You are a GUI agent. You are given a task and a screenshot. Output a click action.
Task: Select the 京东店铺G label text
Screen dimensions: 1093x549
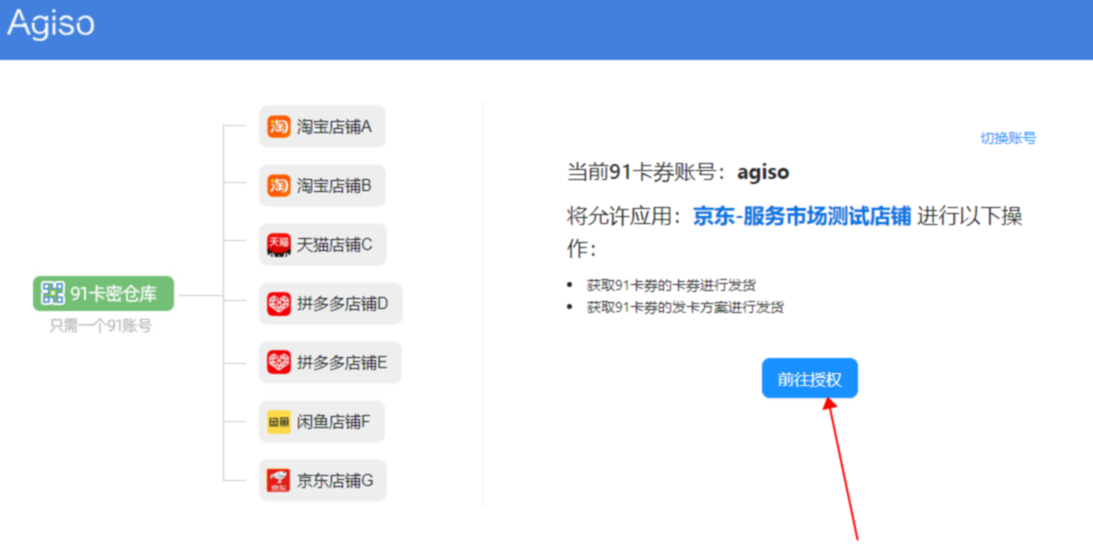click(x=335, y=481)
